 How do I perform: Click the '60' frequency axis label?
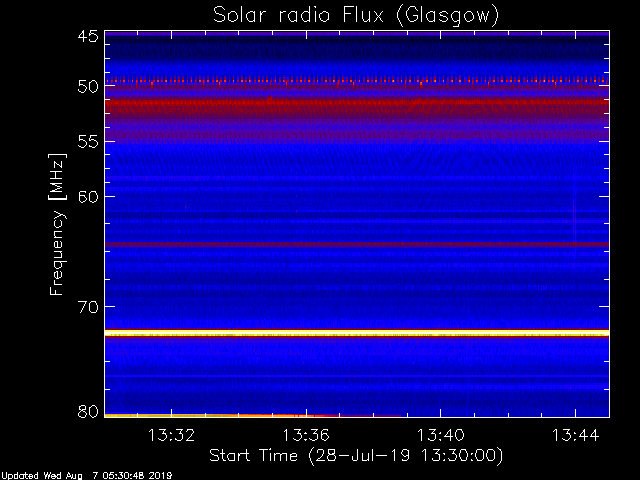[88, 197]
